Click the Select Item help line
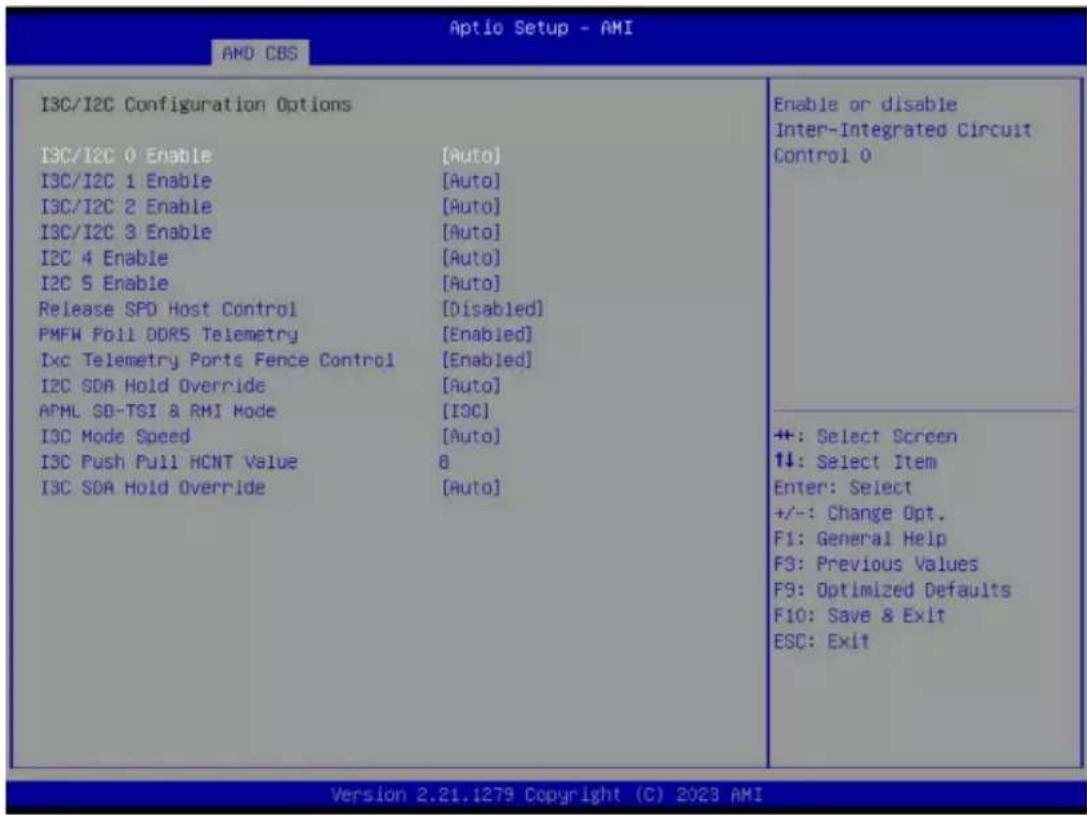Screen dimensions: 1087x815 pos(855,462)
